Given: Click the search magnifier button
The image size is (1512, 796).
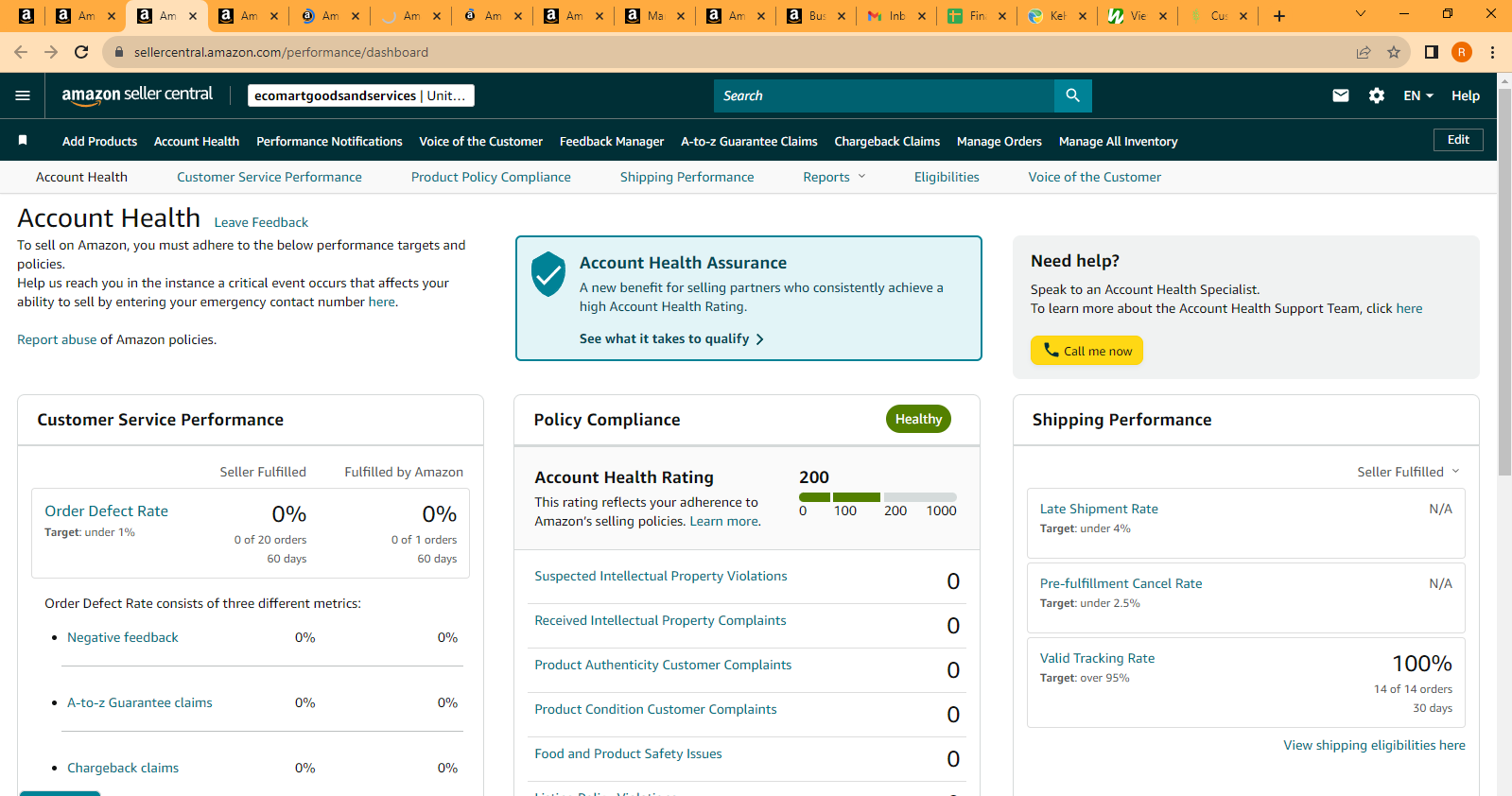Looking at the screenshot, I should coord(1072,95).
